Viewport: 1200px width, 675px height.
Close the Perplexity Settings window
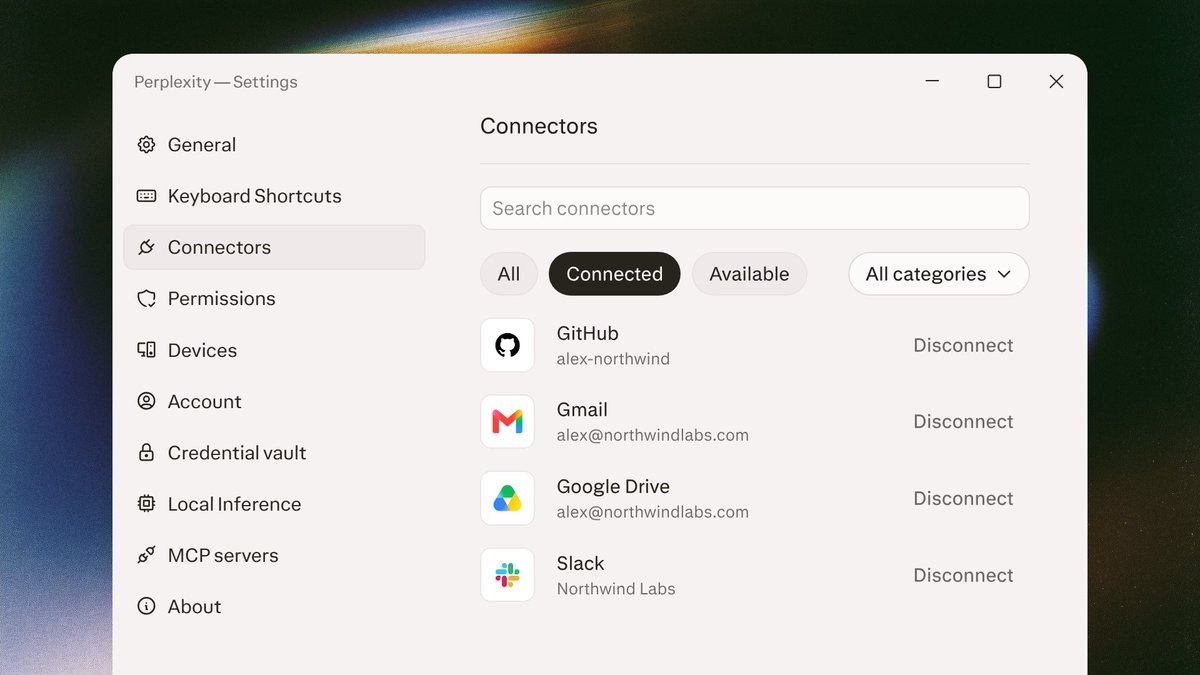(1056, 82)
